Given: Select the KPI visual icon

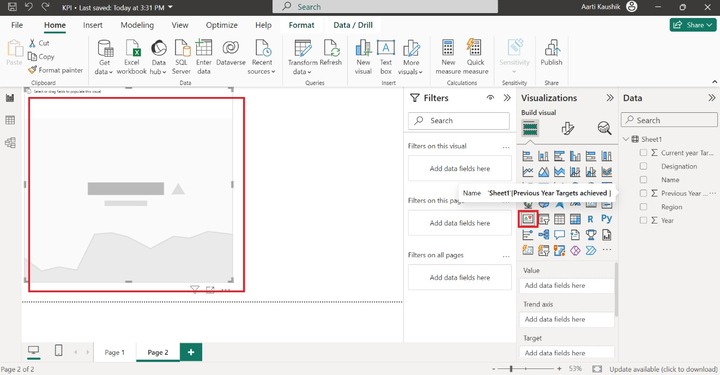Looking at the screenshot, I should tap(528, 219).
